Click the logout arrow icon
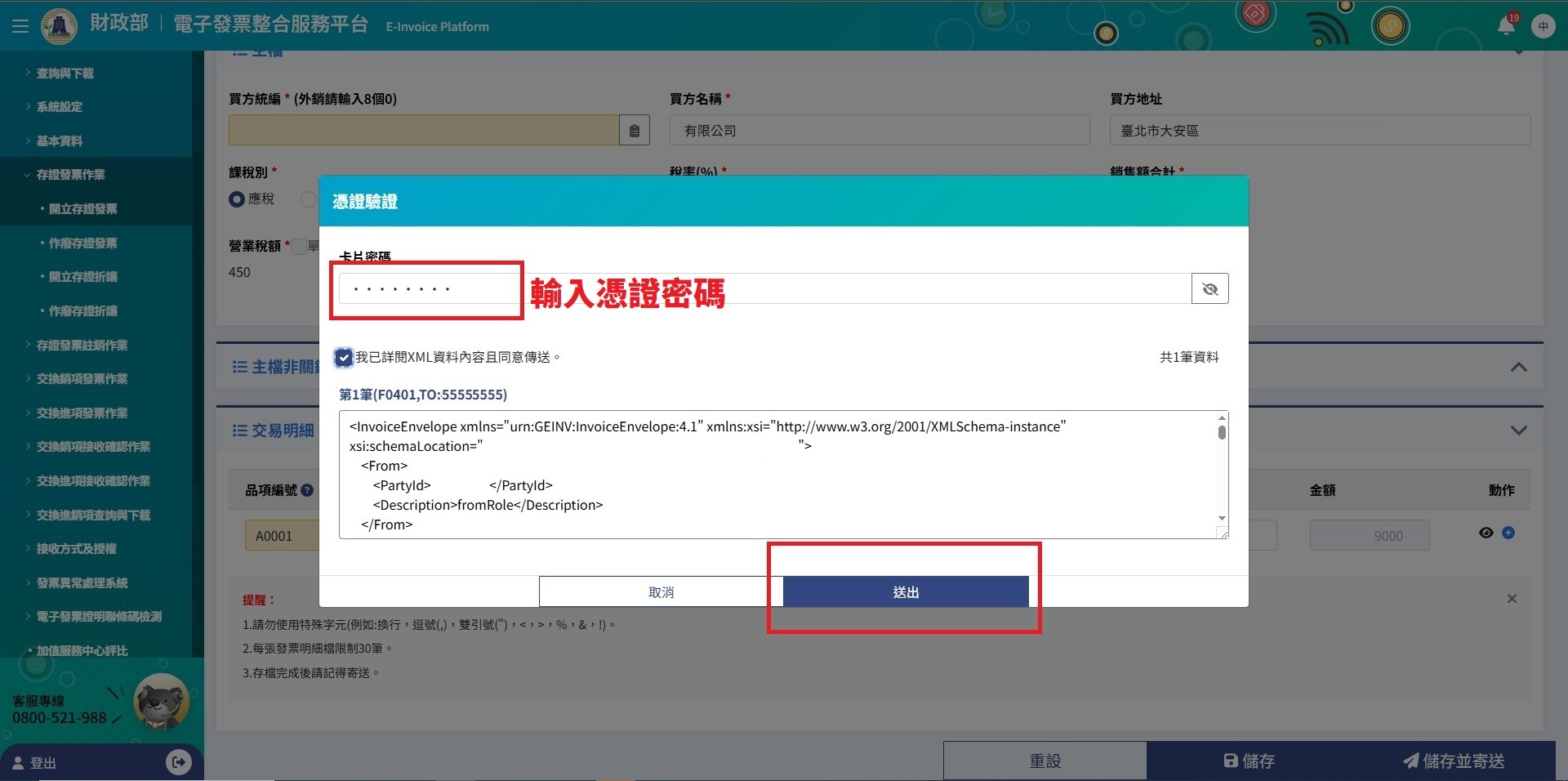The image size is (1568, 781). click(178, 762)
